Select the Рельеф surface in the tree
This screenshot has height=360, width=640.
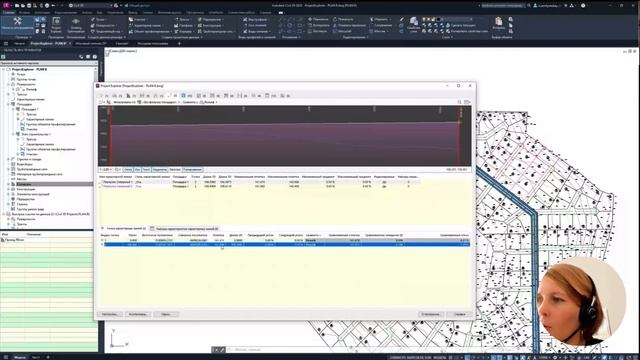coord(31,89)
